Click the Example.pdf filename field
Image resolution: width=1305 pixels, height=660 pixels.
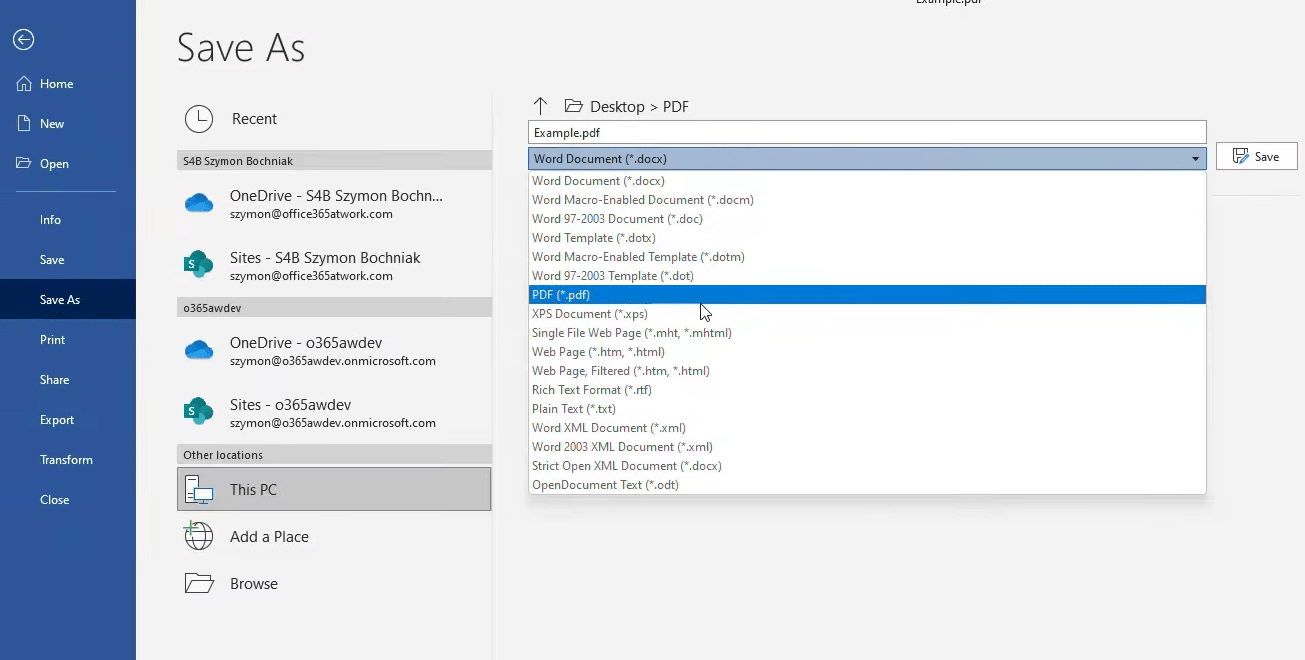coord(866,132)
